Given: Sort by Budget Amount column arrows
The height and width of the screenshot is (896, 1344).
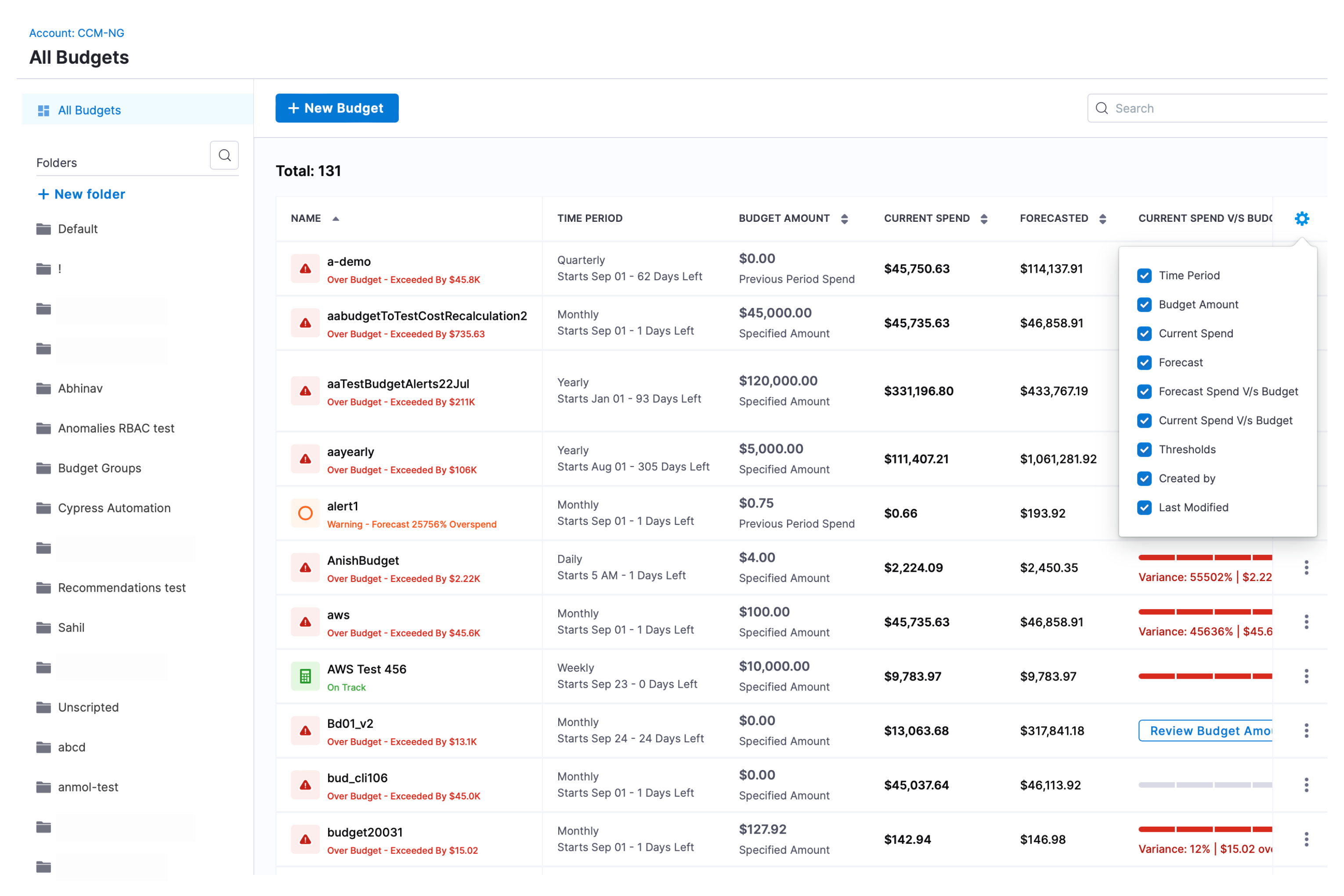Looking at the screenshot, I should (844, 218).
